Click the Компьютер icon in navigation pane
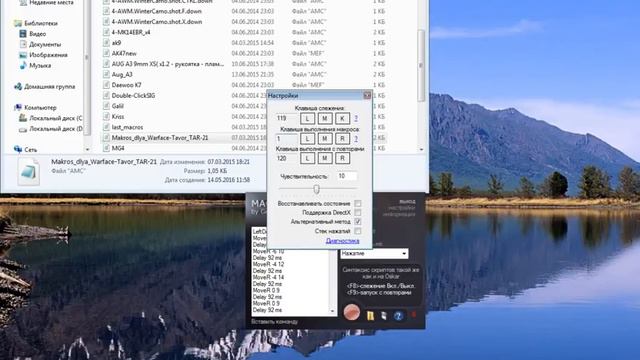The width and height of the screenshot is (640, 360). (x=18, y=108)
